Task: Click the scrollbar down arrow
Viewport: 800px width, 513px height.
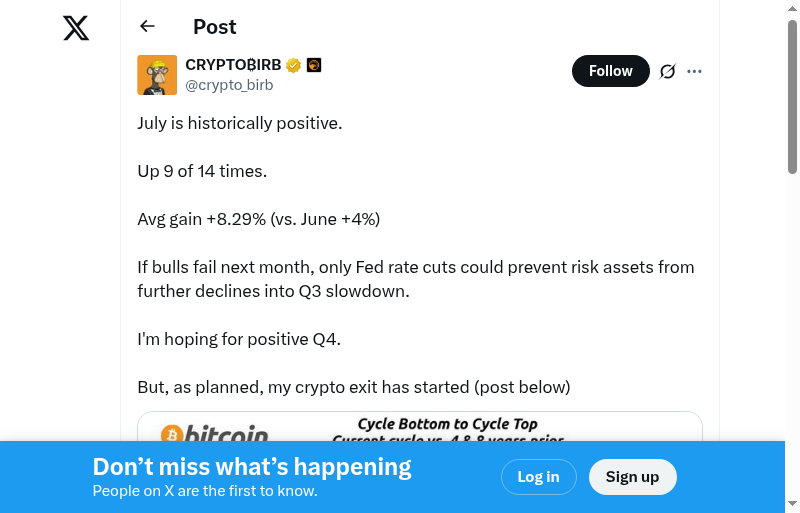Action: 792,504
